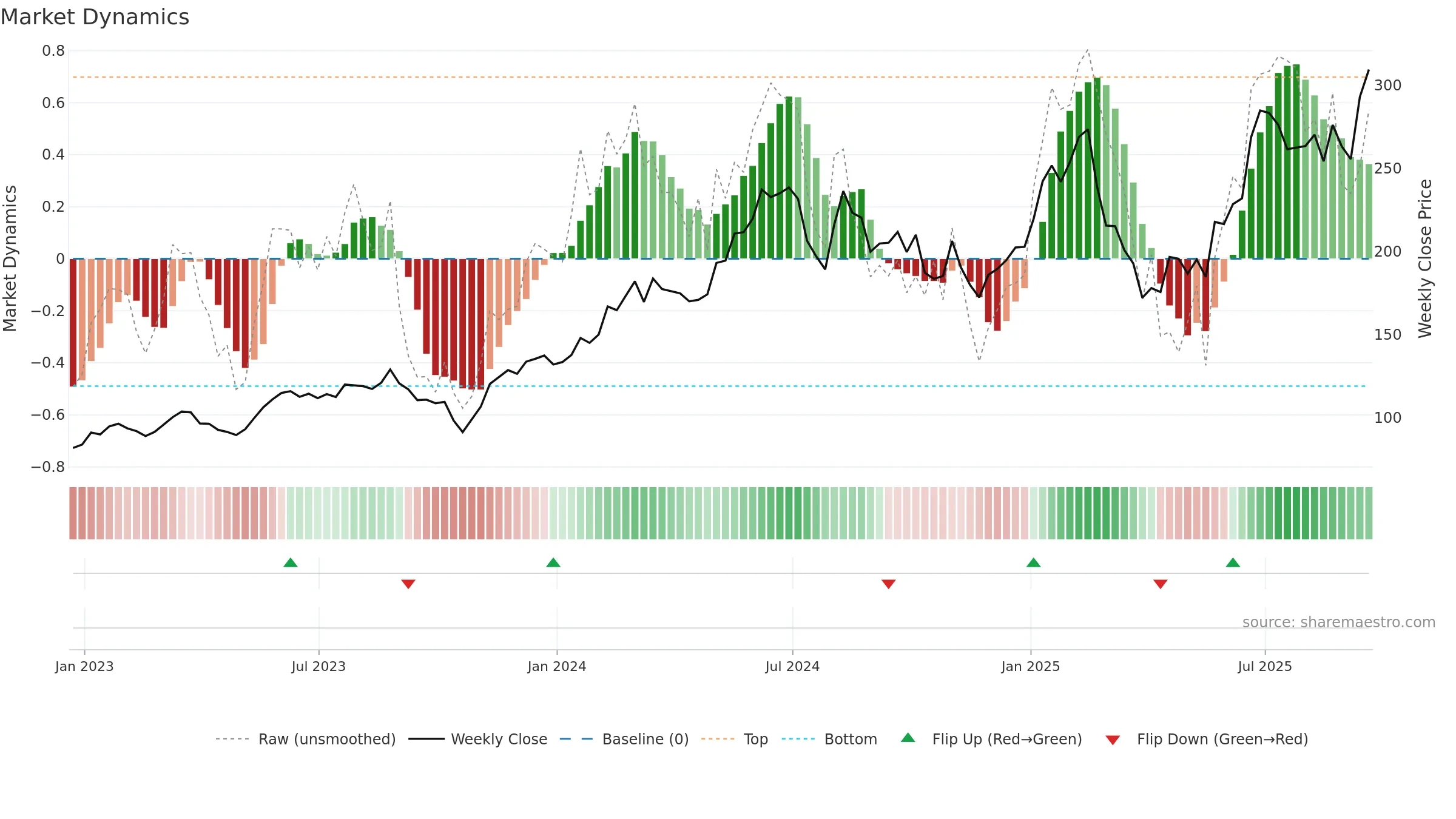Click the 100 right axis tick label
Viewport: 1456px width, 819px height.
click(x=1388, y=418)
